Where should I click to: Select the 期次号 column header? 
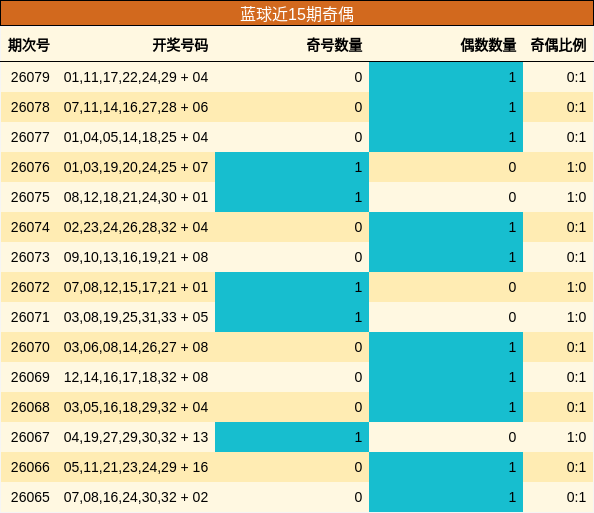point(29,45)
